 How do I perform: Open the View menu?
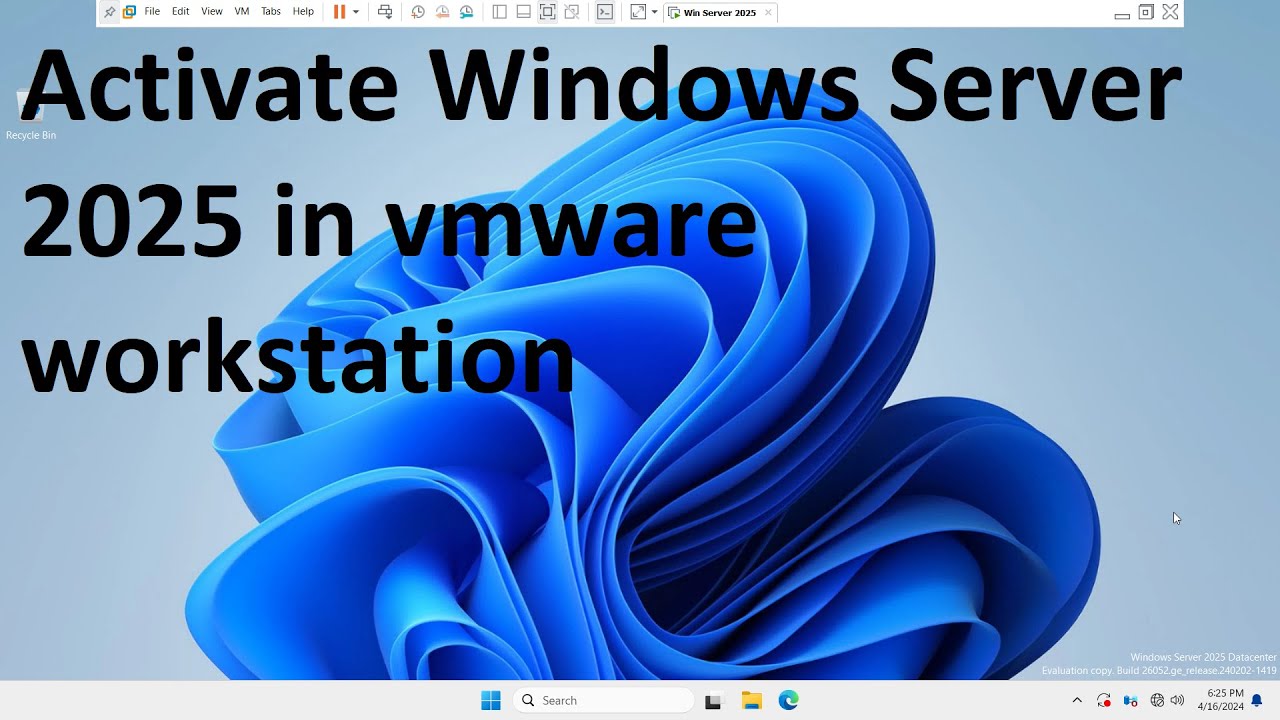tap(212, 12)
